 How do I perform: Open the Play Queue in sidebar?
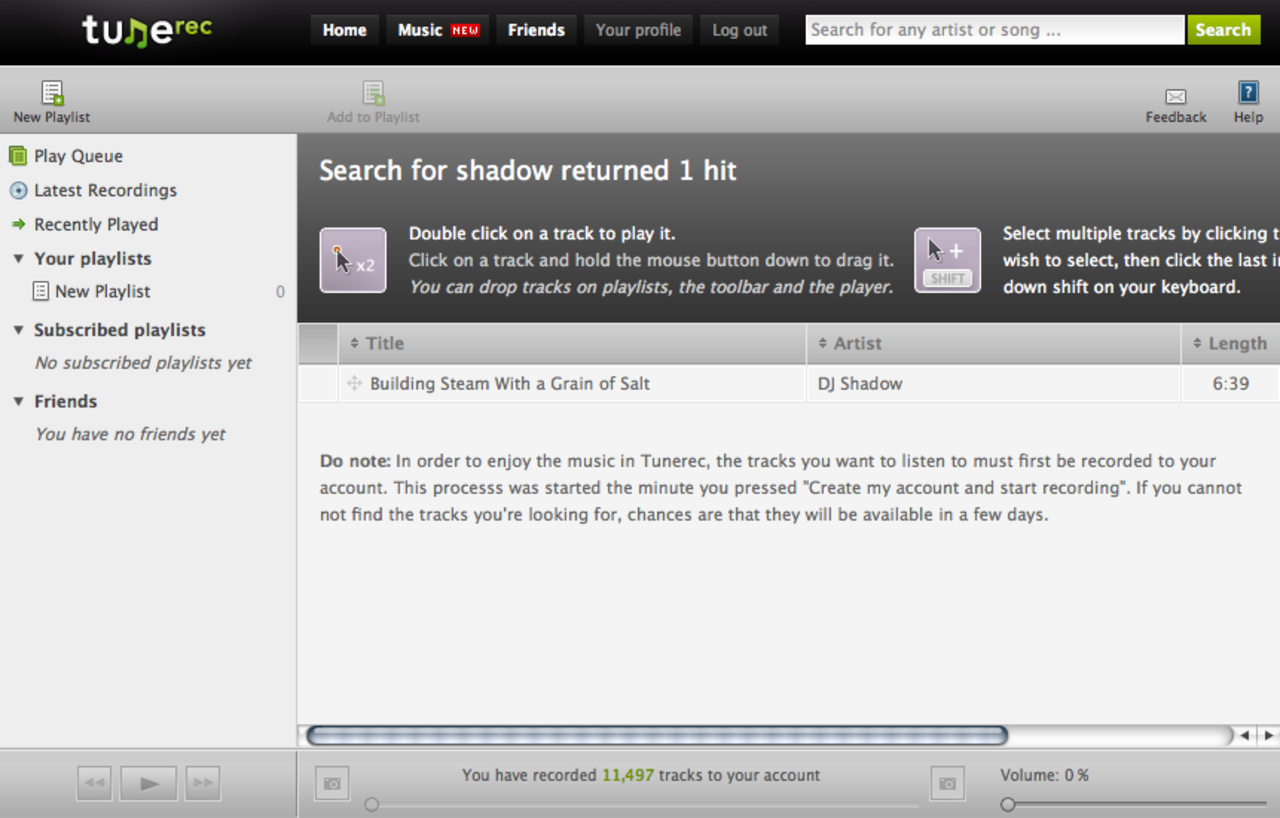coord(77,156)
